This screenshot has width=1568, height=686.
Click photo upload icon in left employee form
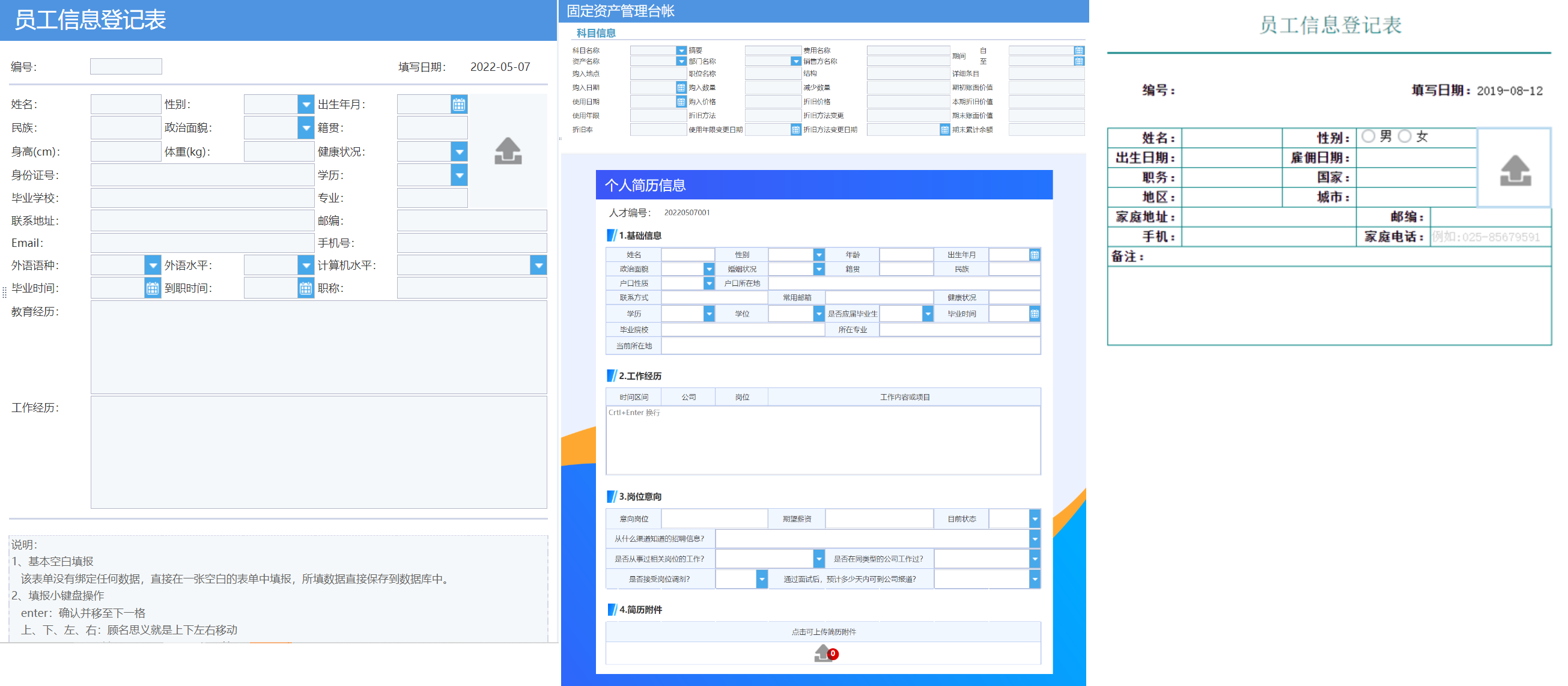(508, 151)
